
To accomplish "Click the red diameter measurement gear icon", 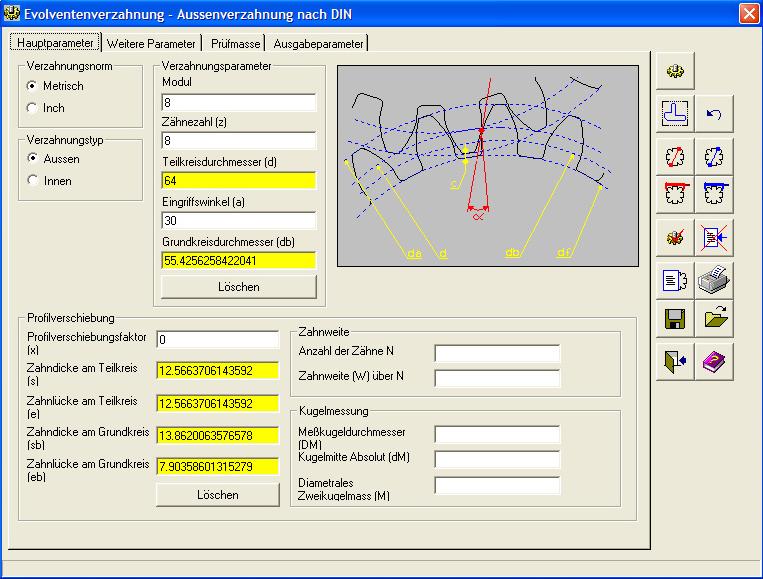I will pyautogui.click(x=675, y=157).
